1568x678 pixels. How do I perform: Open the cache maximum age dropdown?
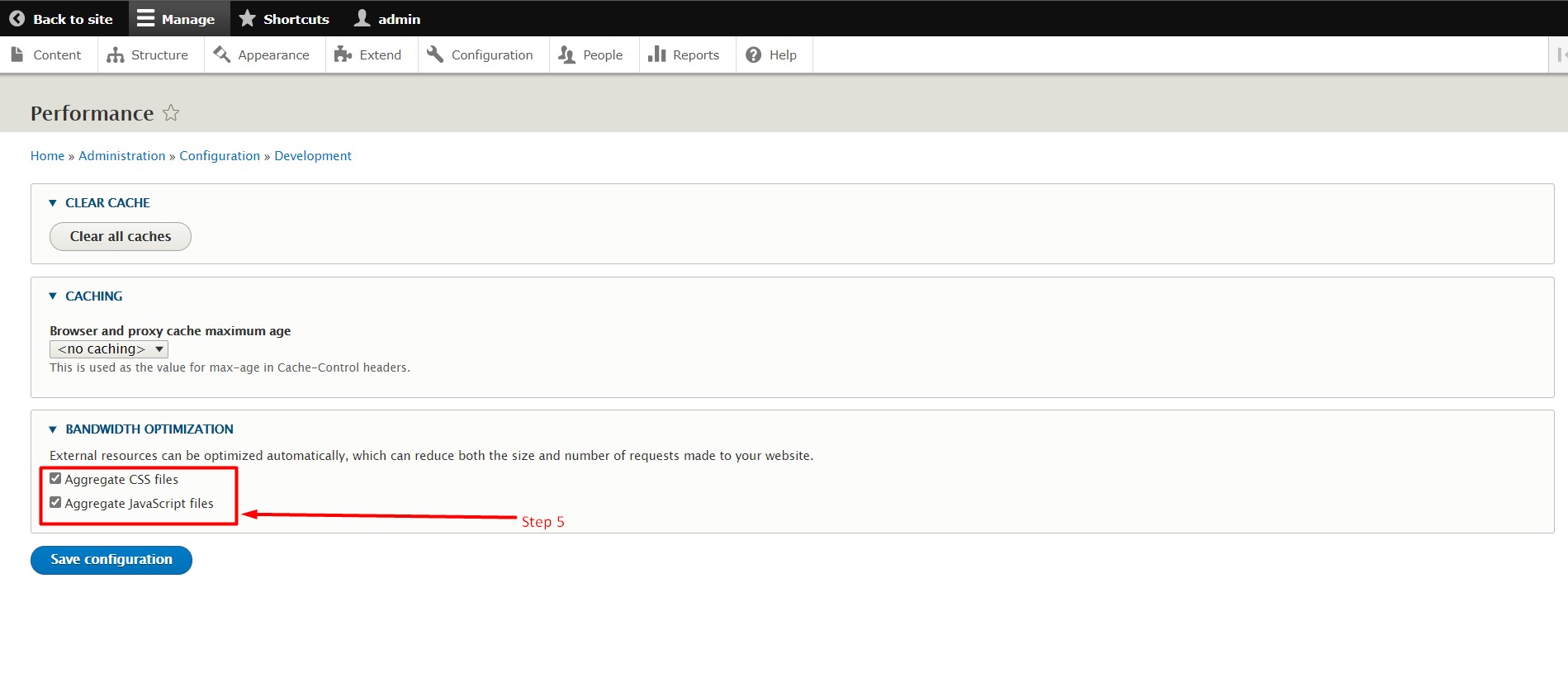point(109,349)
